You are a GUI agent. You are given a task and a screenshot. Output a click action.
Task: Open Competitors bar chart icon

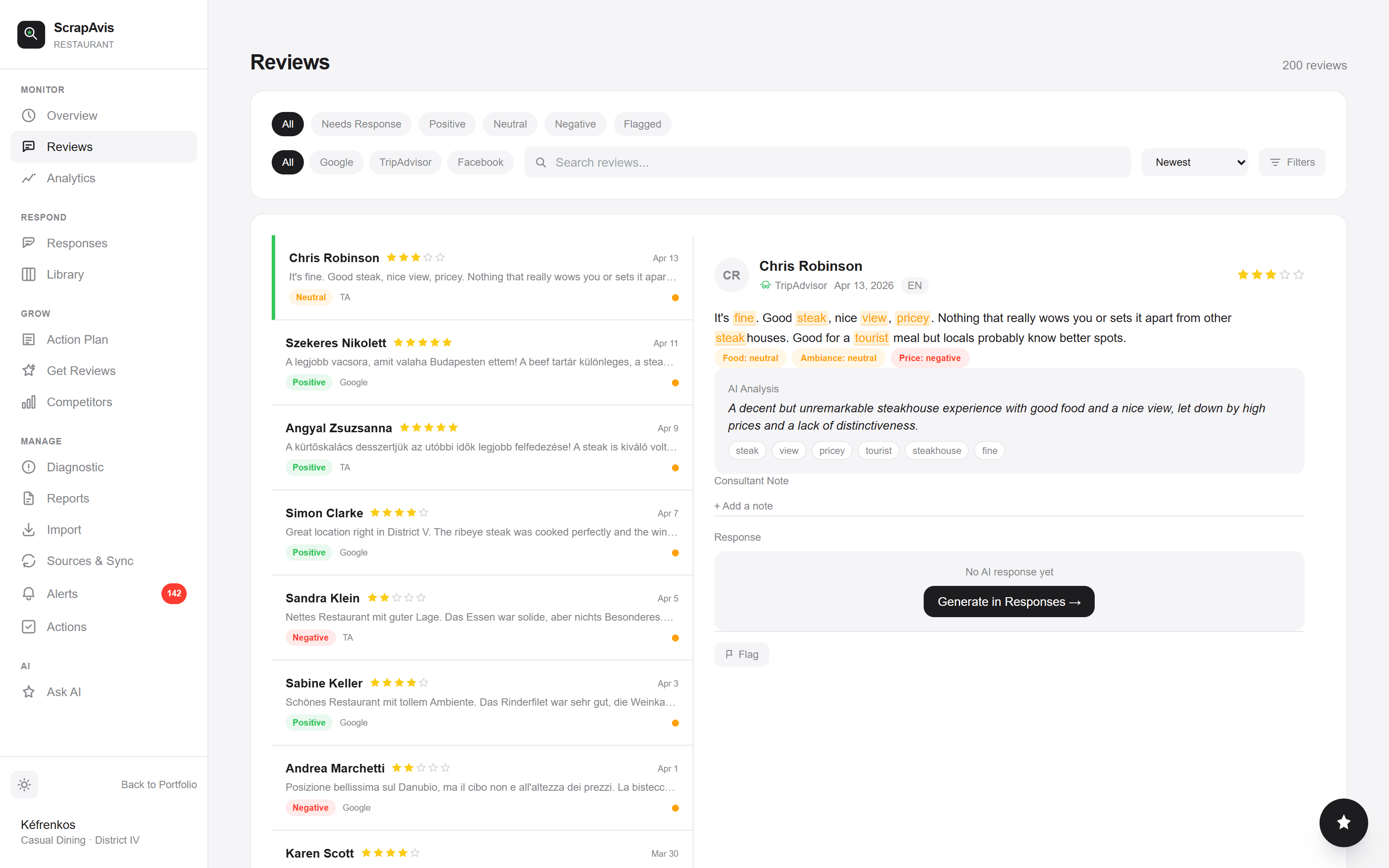[29, 402]
